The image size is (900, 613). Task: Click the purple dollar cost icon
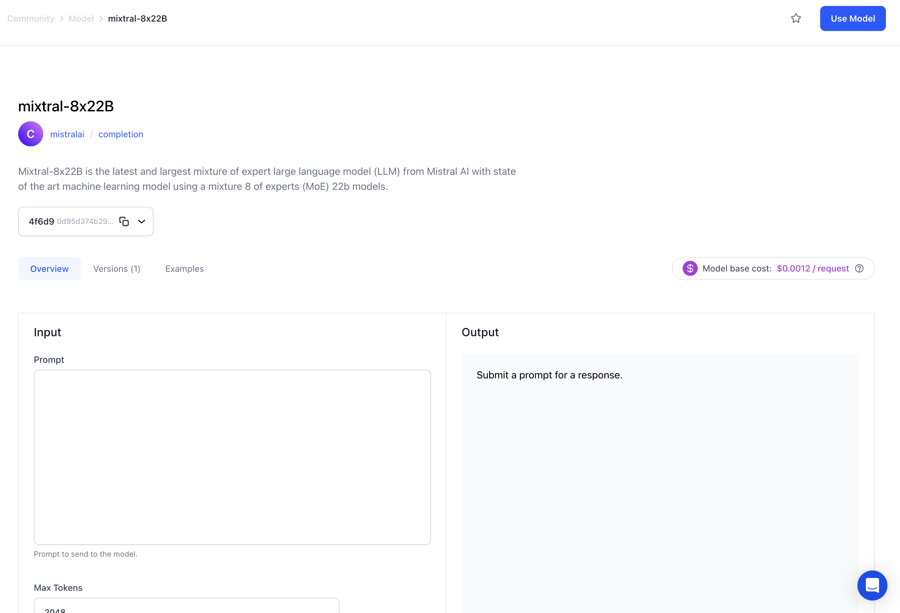[690, 269]
